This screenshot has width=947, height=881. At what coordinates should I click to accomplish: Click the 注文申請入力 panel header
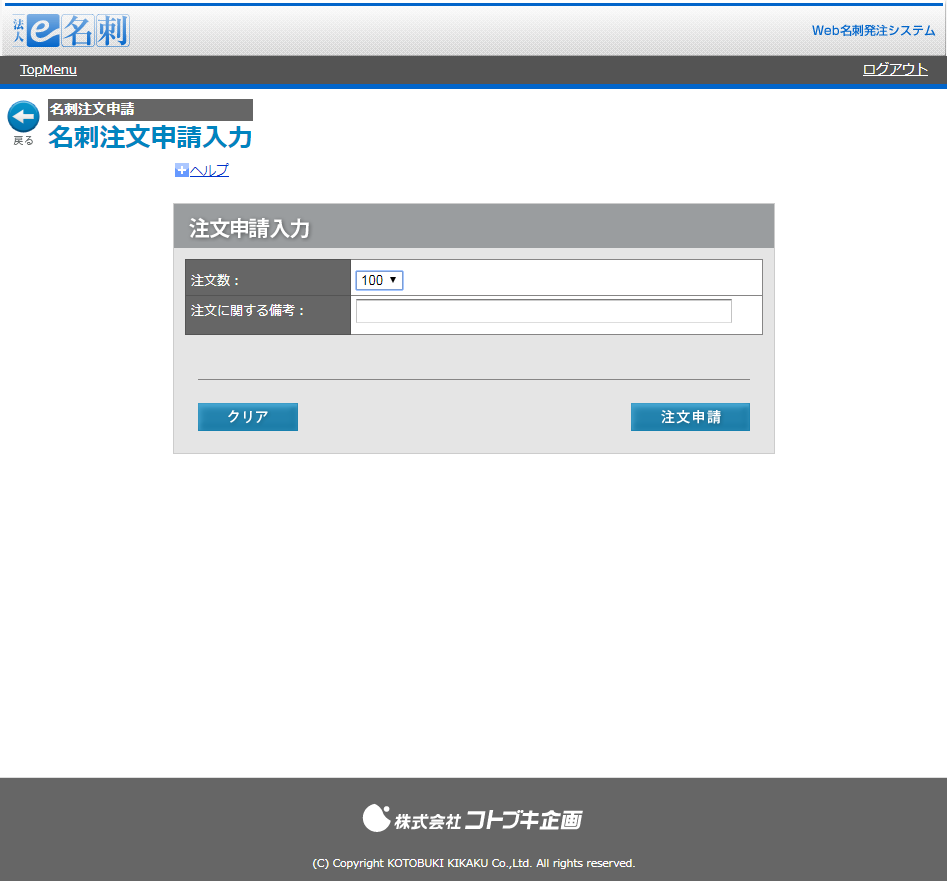click(x=474, y=226)
